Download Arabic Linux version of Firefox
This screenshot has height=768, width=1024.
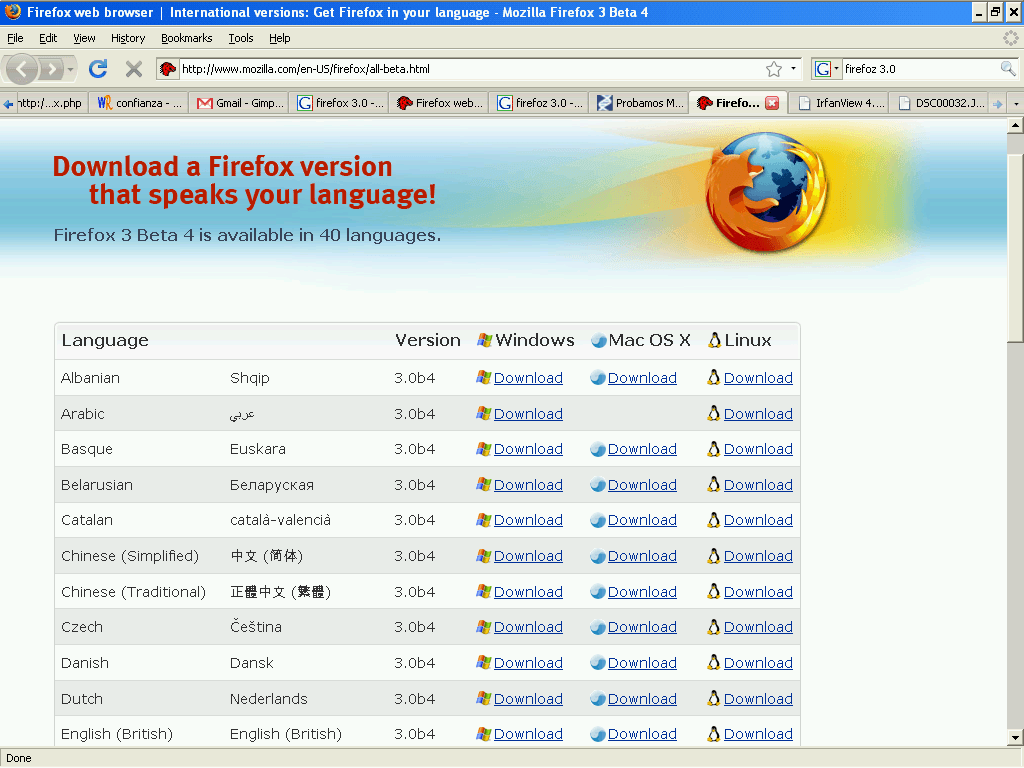click(x=757, y=413)
